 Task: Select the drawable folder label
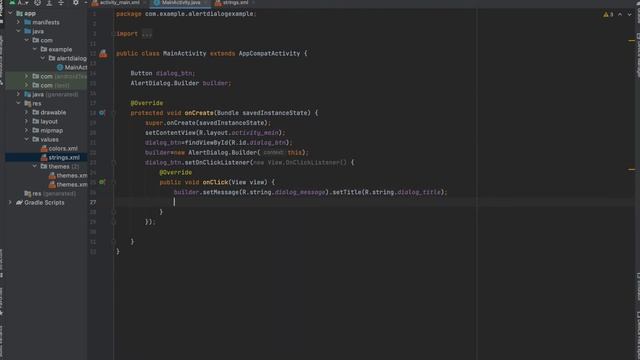53,112
